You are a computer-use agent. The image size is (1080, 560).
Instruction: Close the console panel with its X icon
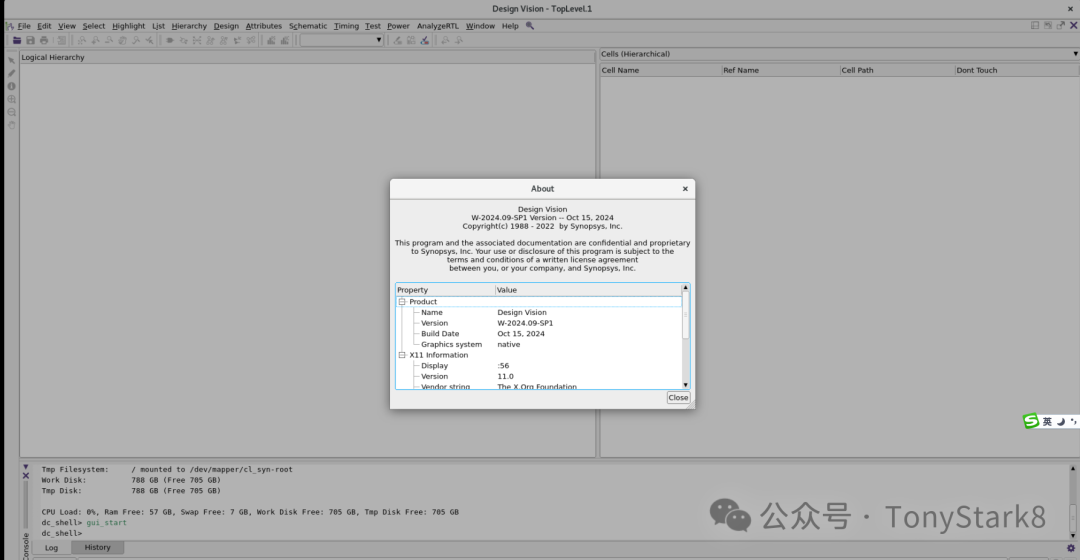[25, 476]
